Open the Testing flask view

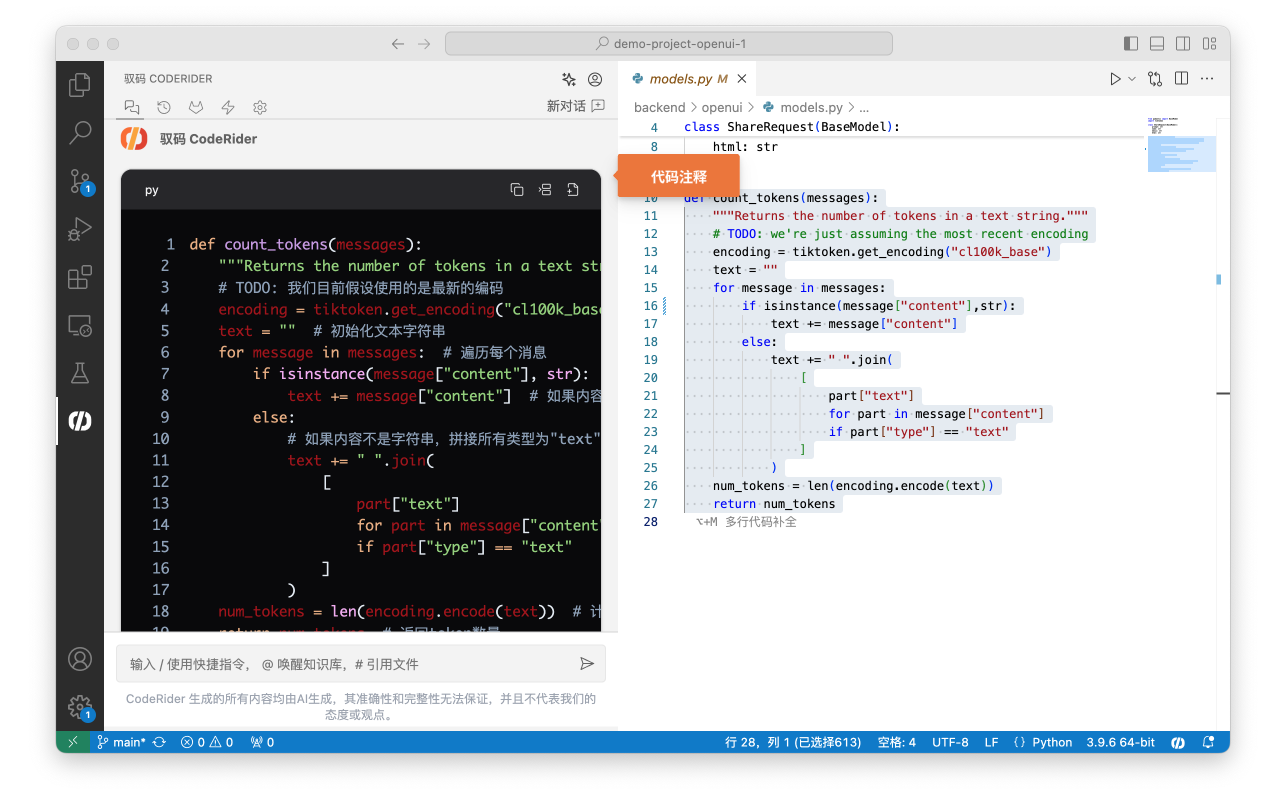tap(80, 373)
